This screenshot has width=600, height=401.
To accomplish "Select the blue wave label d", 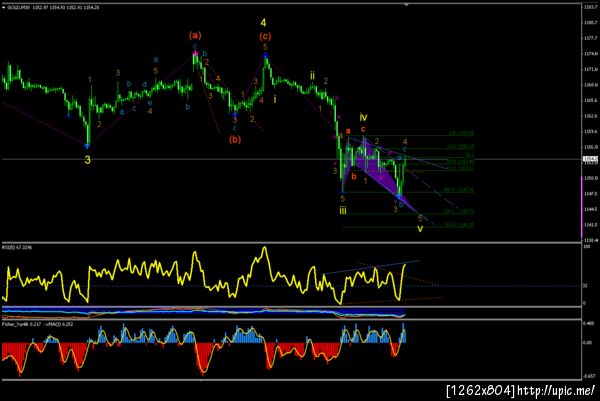I will click(x=144, y=85).
